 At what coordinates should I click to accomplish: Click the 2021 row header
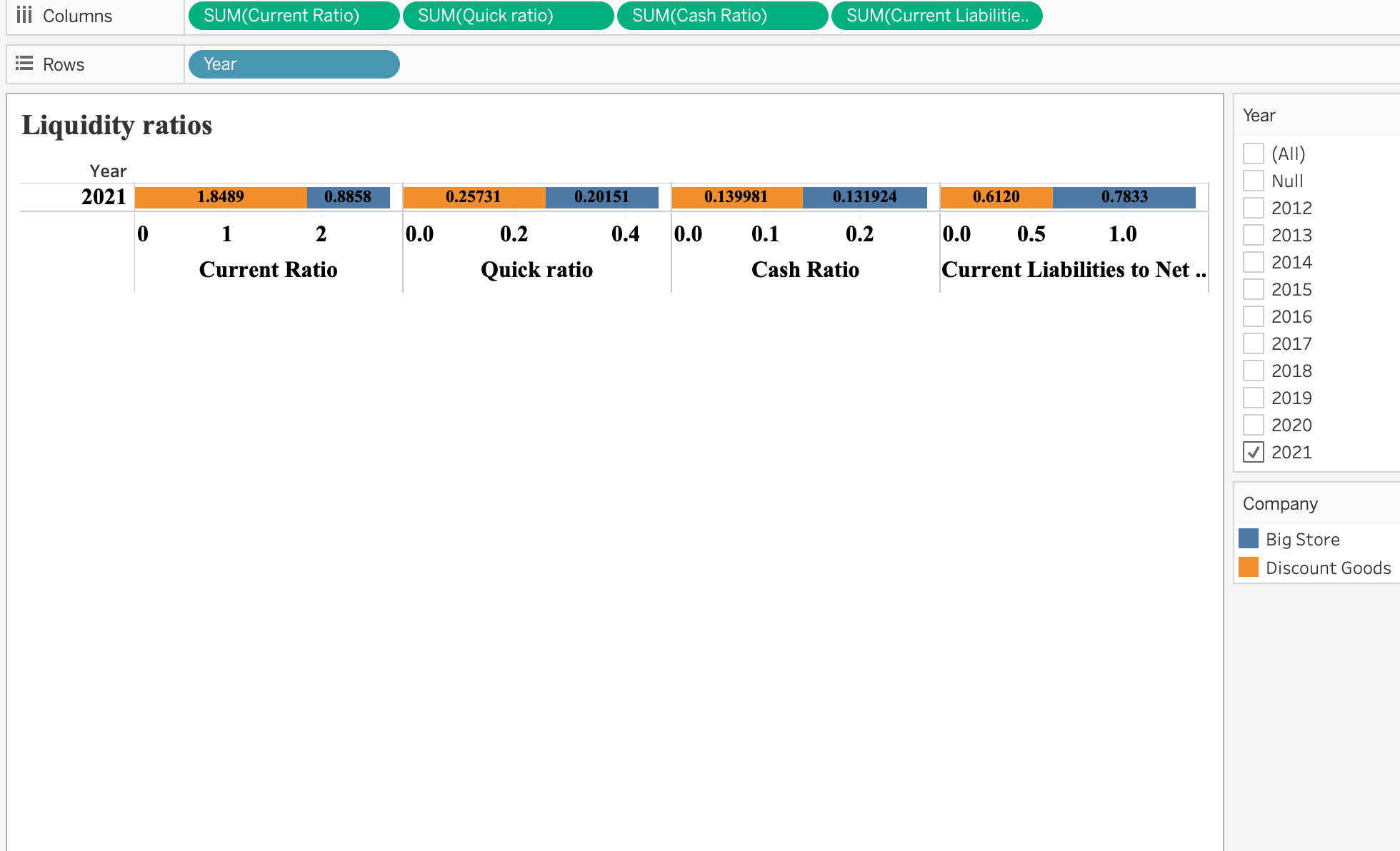click(104, 197)
